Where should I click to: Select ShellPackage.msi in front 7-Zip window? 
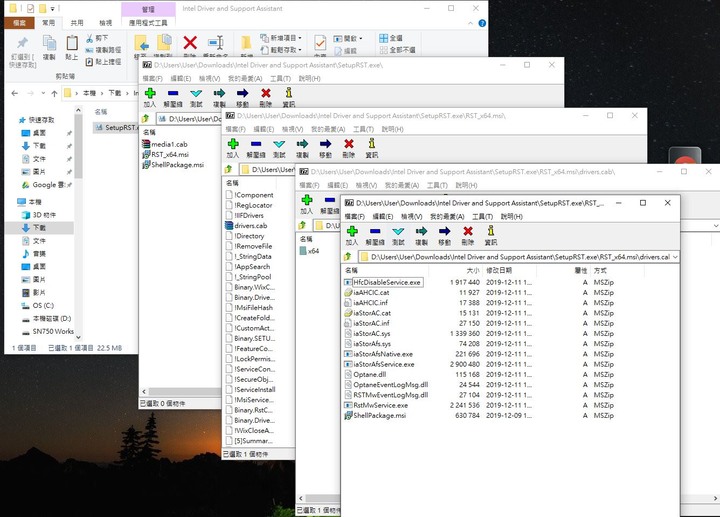pos(379,416)
